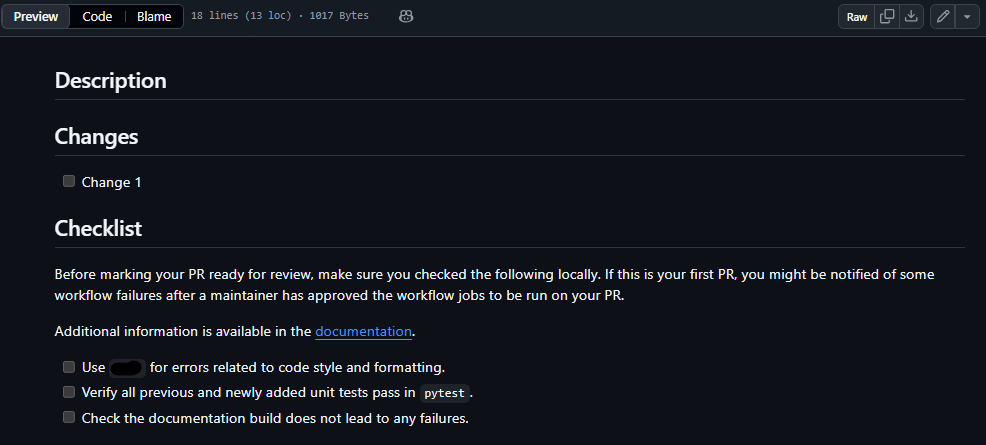Open the documentation link

tap(363, 331)
